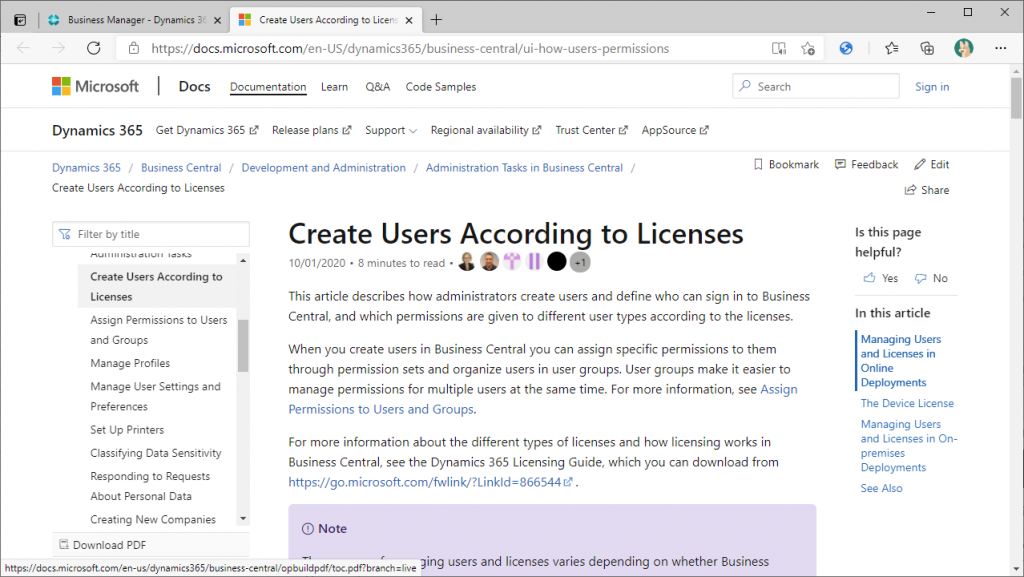The width and height of the screenshot is (1024, 577).
Task: Select Assign Permissions to Users and Groups in sidebar
Action: 159,330
